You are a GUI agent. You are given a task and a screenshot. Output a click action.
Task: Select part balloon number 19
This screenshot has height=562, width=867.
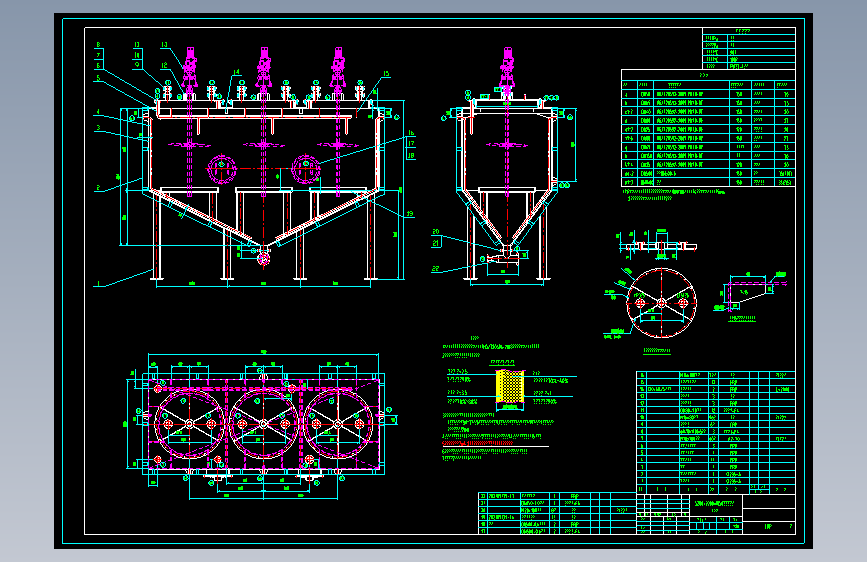point(410,214)
